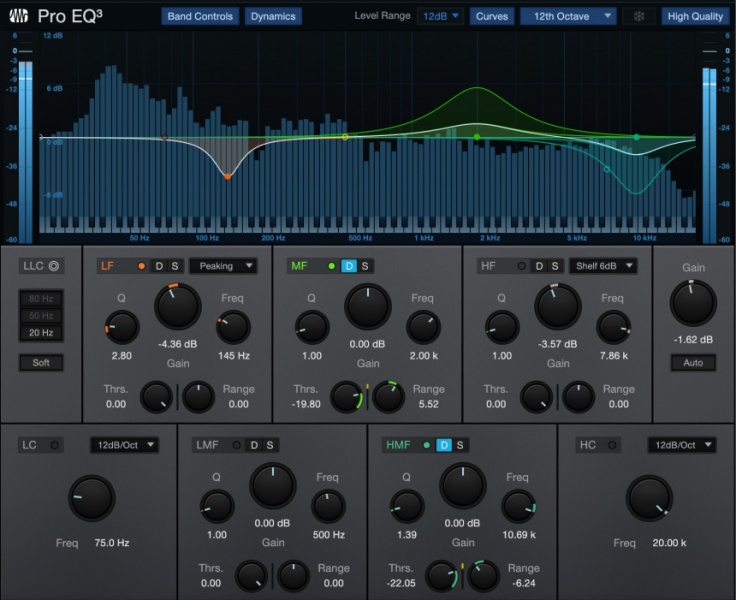Image resolution: width=736 pixels, height=600 pixels.
Task: Click the LF Q knob at 2.80
Action: [x=122, y=327]
